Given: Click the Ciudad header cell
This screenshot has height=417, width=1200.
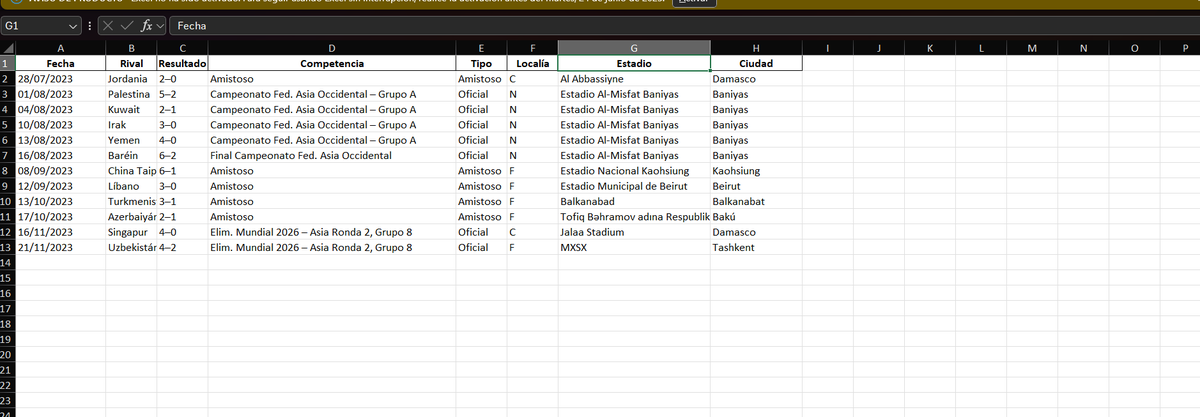Looking at the screenshot, I should pyautogui.click(x=755, y=63).
